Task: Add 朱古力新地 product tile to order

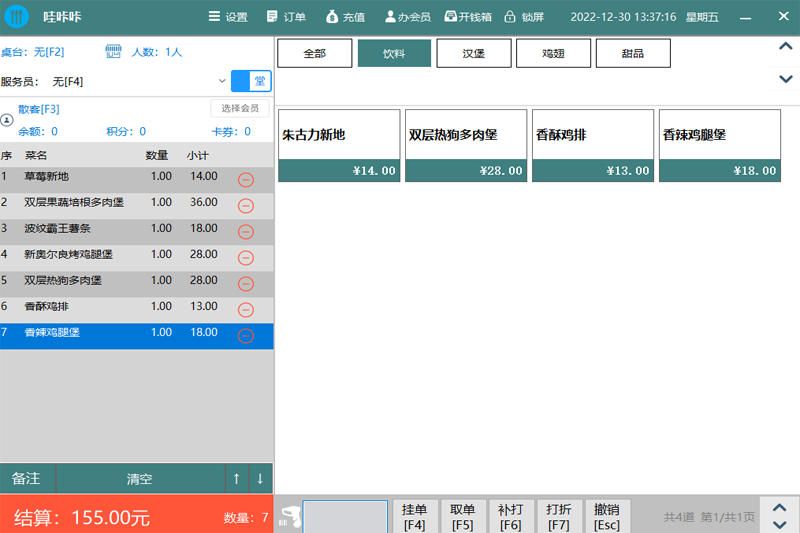Action: point(339,145)
